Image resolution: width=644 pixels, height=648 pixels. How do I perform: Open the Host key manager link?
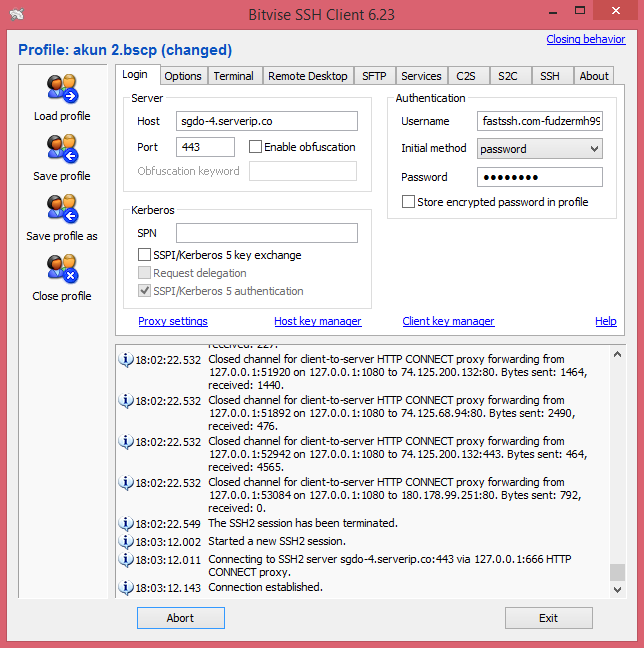click(x=318, y=321)
